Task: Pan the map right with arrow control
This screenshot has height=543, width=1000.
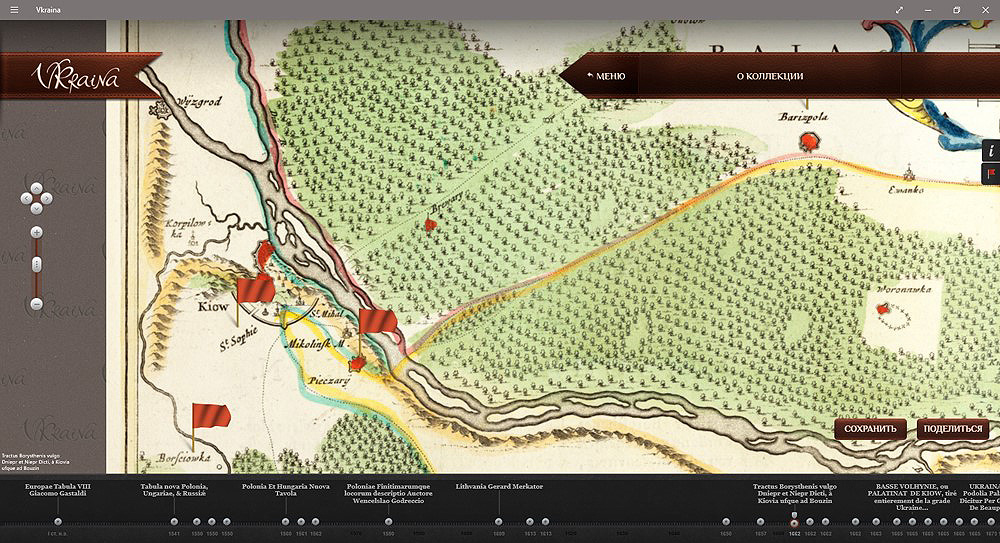Action: point(47,198)
